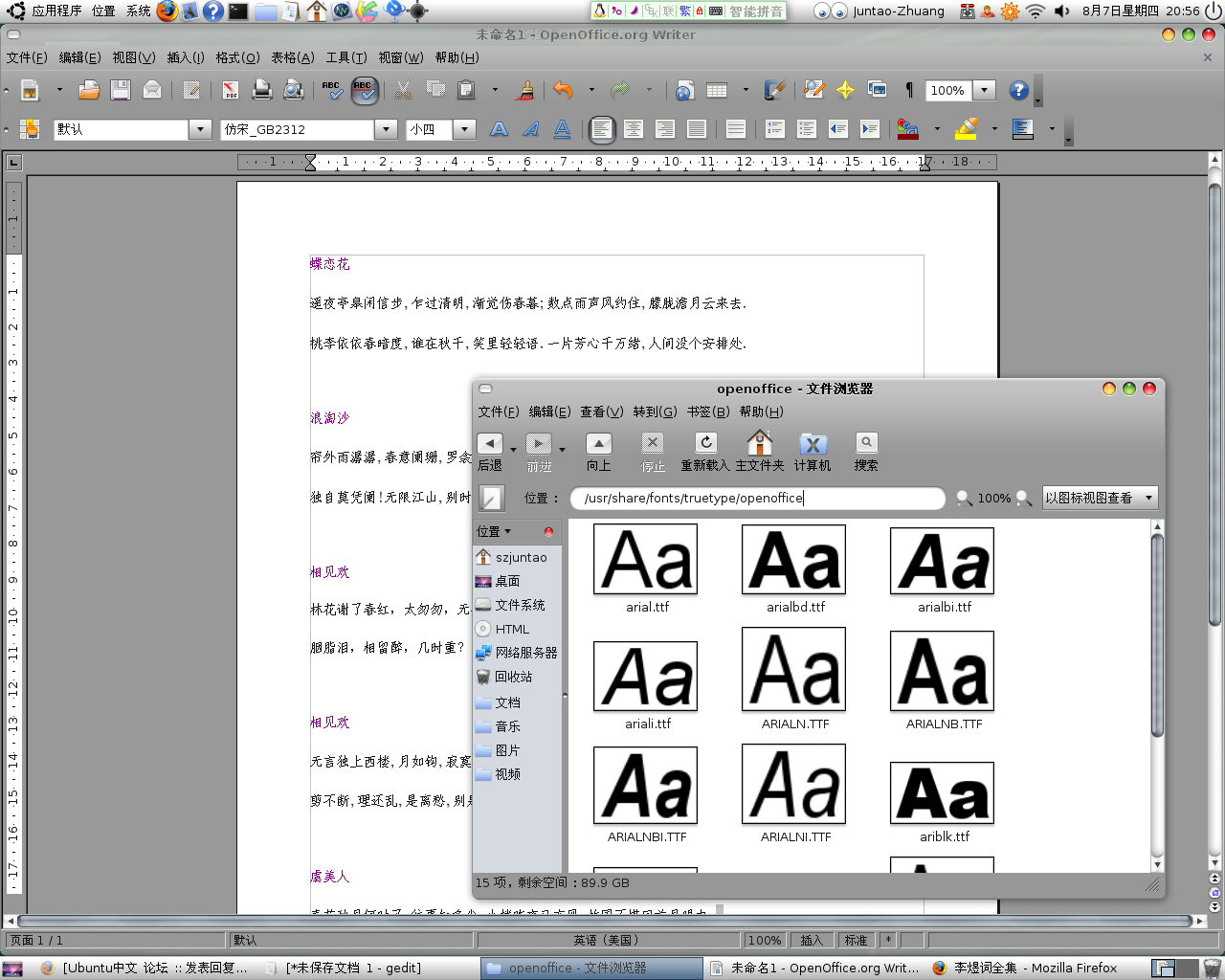Open Find & Replace tool
Screen dimensions: 1225x980
click(x=814, y=90)
